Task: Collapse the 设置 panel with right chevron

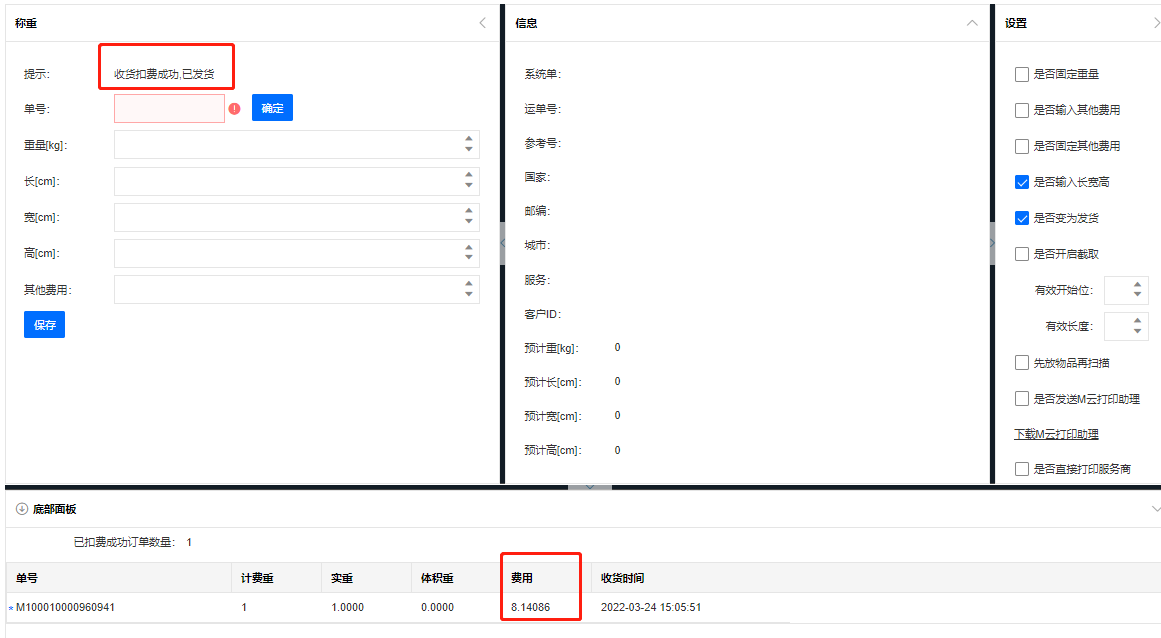Action: [x=1157, y=23]
